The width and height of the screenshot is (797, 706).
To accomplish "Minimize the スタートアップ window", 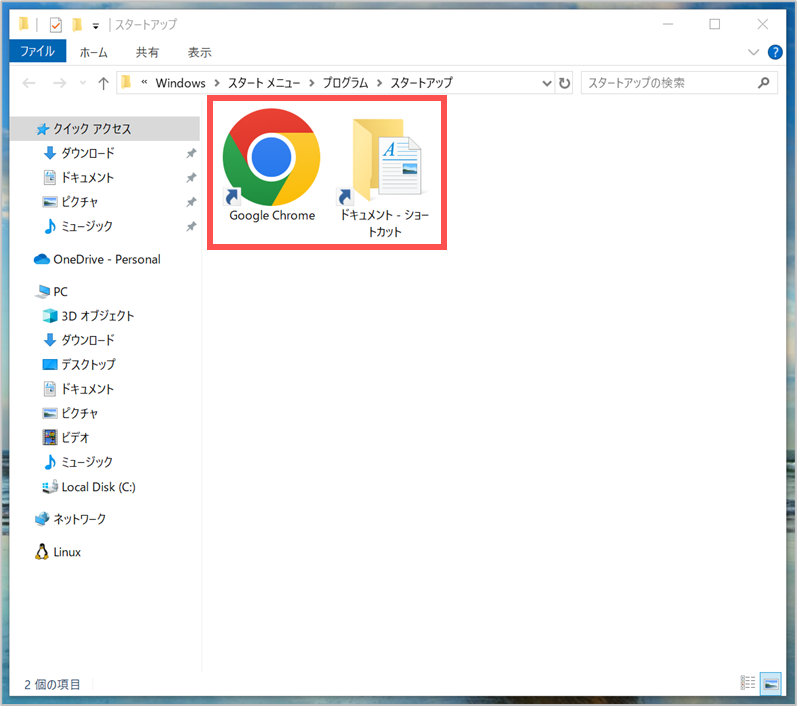I will [x=668, y=24].
